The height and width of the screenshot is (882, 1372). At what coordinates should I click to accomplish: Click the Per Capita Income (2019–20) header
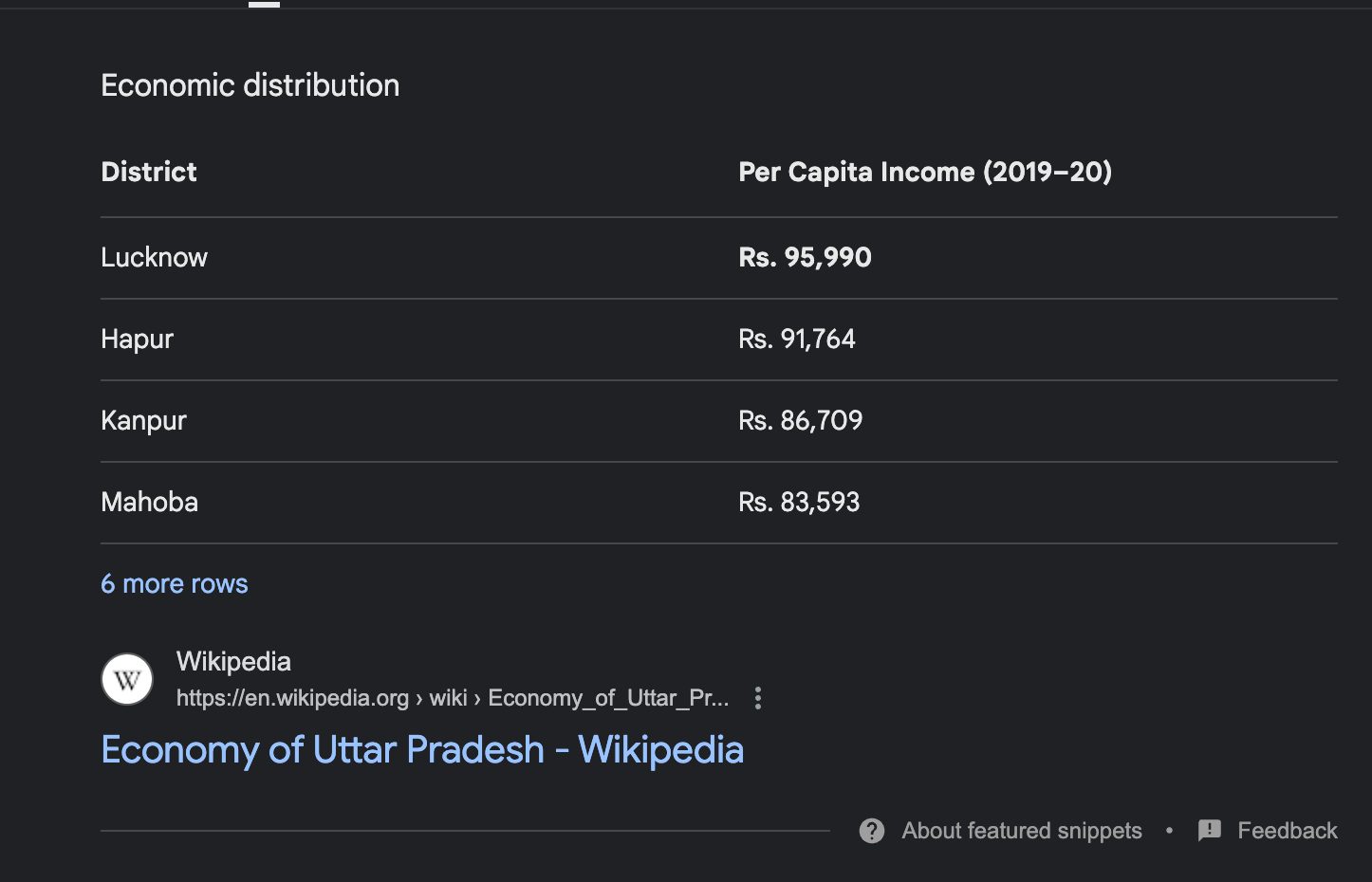pyautogui.click(x=925, y=172)
